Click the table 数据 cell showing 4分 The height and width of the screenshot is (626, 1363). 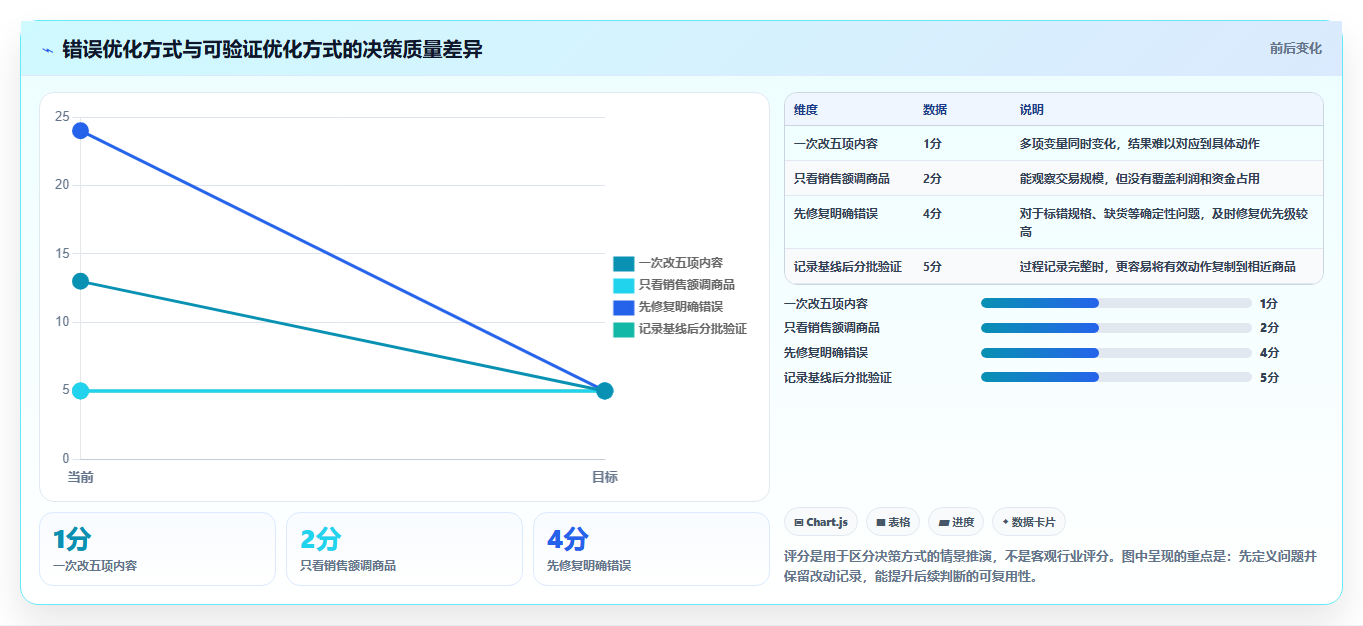coord(932,214)
